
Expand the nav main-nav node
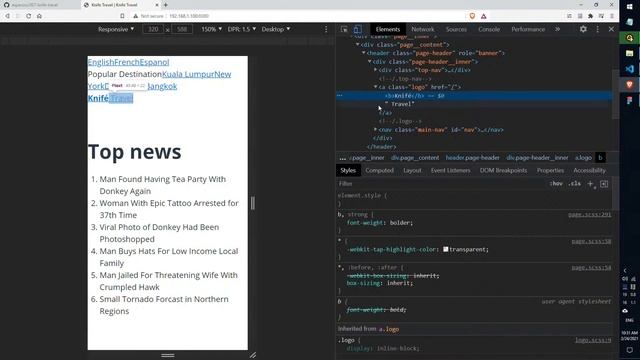click(x=376, y=130)
